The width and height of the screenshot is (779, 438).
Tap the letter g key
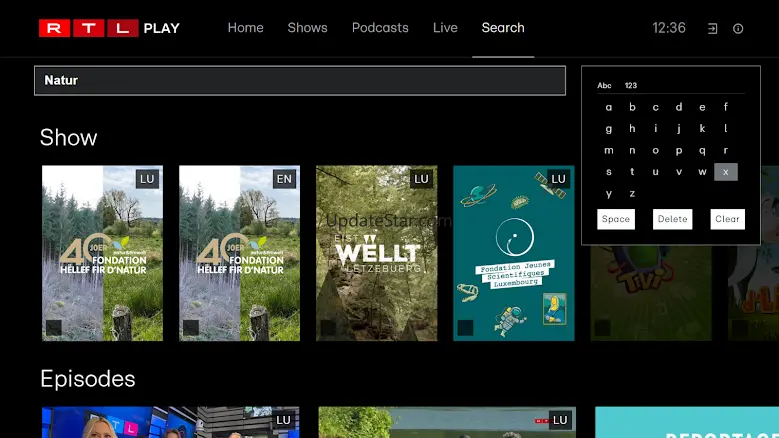(609, 129)
